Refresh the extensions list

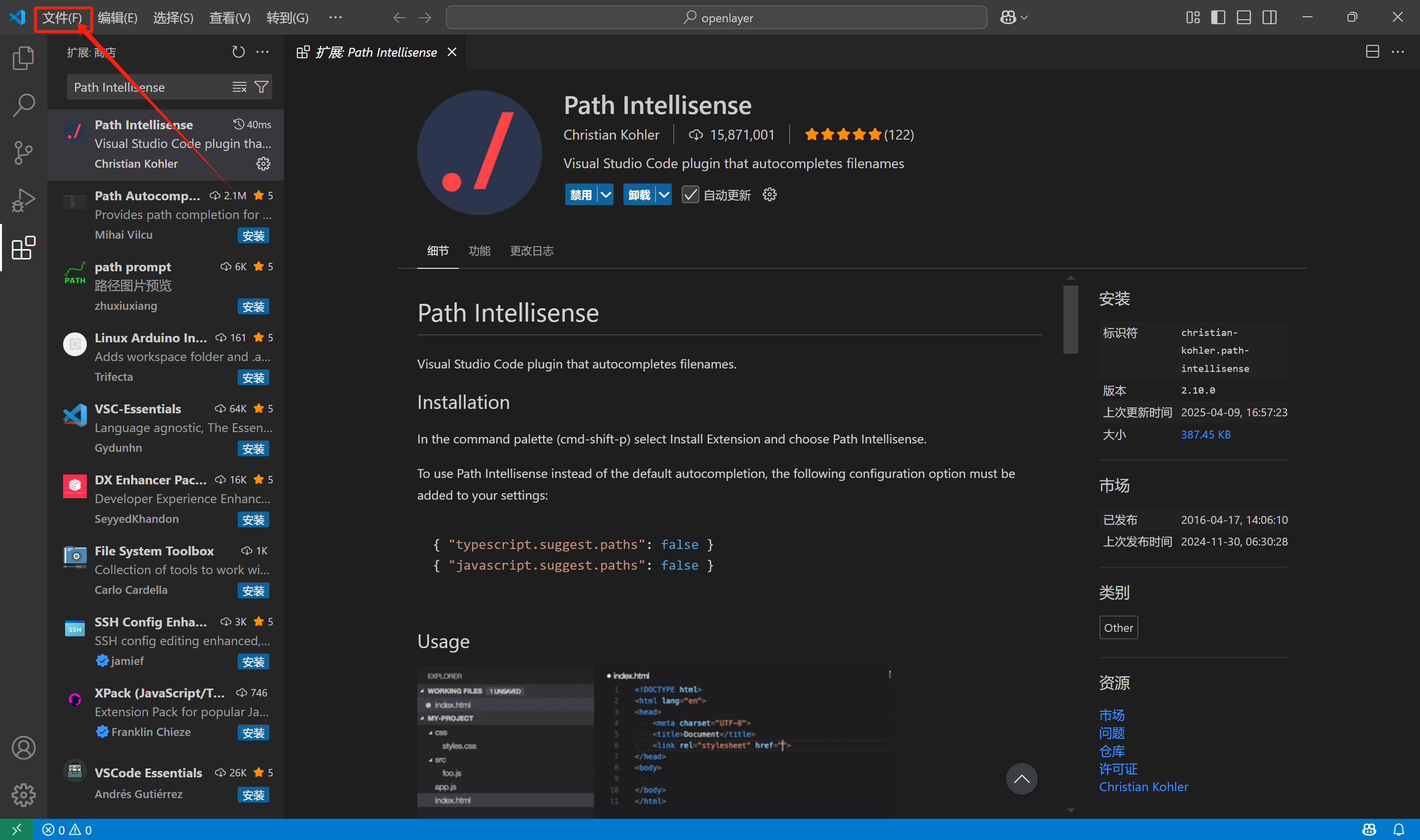coord(238,52)
